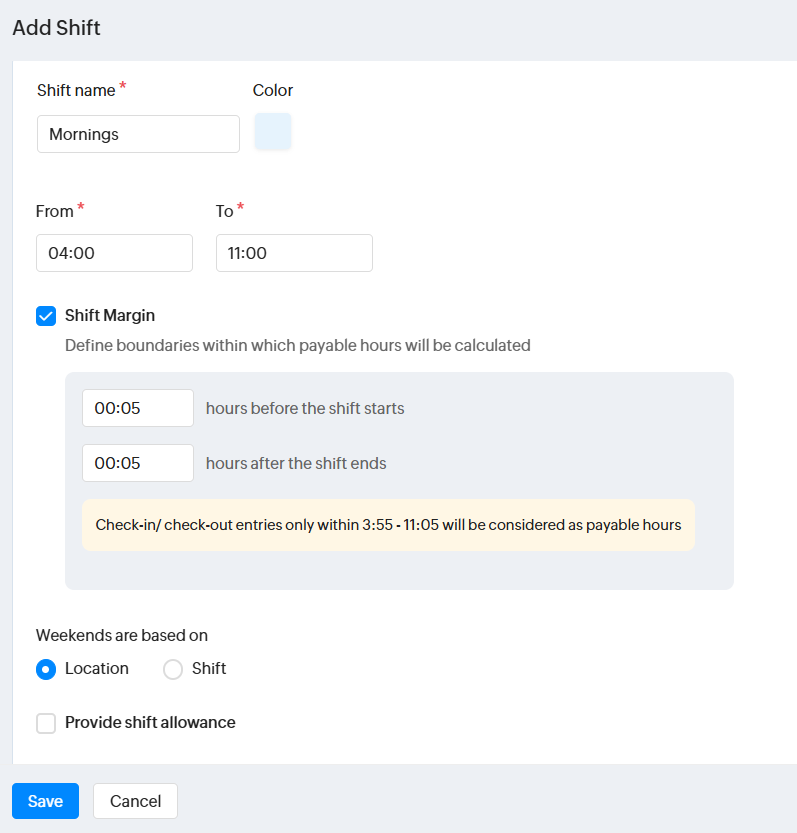Click the 'Weekends are based on' label
This screenshot has height=833, width=797.
pos(122,635)
